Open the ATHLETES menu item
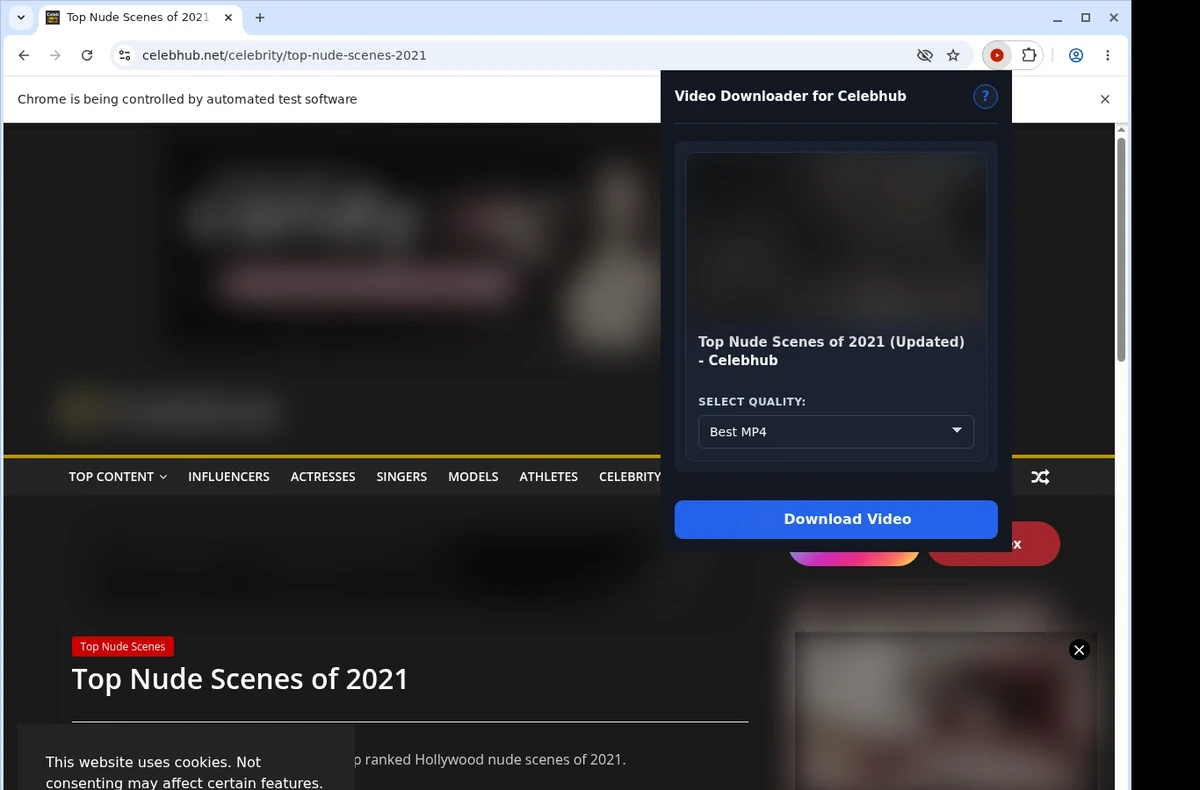The image size is (1200, 790). tap(549, 477)
